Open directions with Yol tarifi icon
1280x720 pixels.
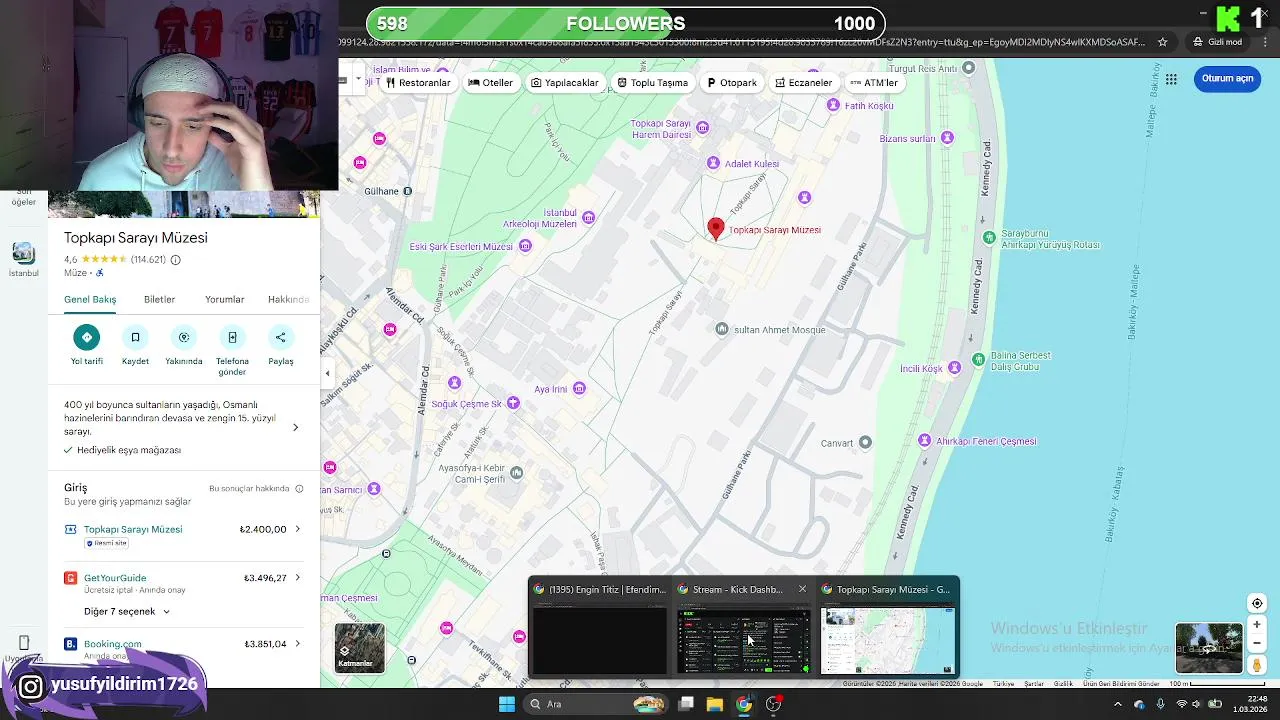87,337
